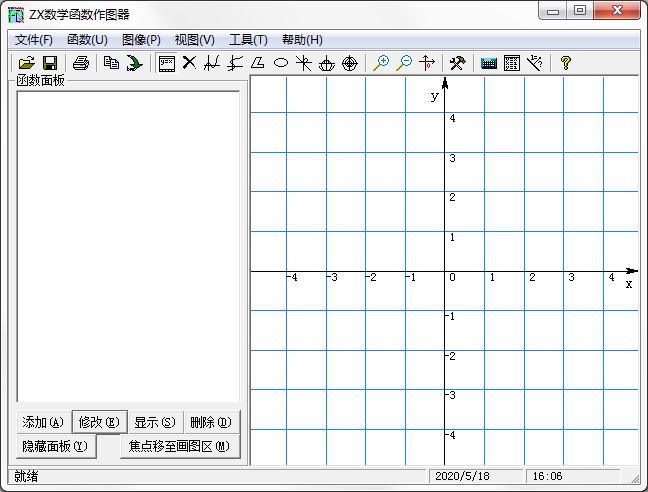Open the 帮助(H) menu
648x492 pixels.
[x=302, y=40]
